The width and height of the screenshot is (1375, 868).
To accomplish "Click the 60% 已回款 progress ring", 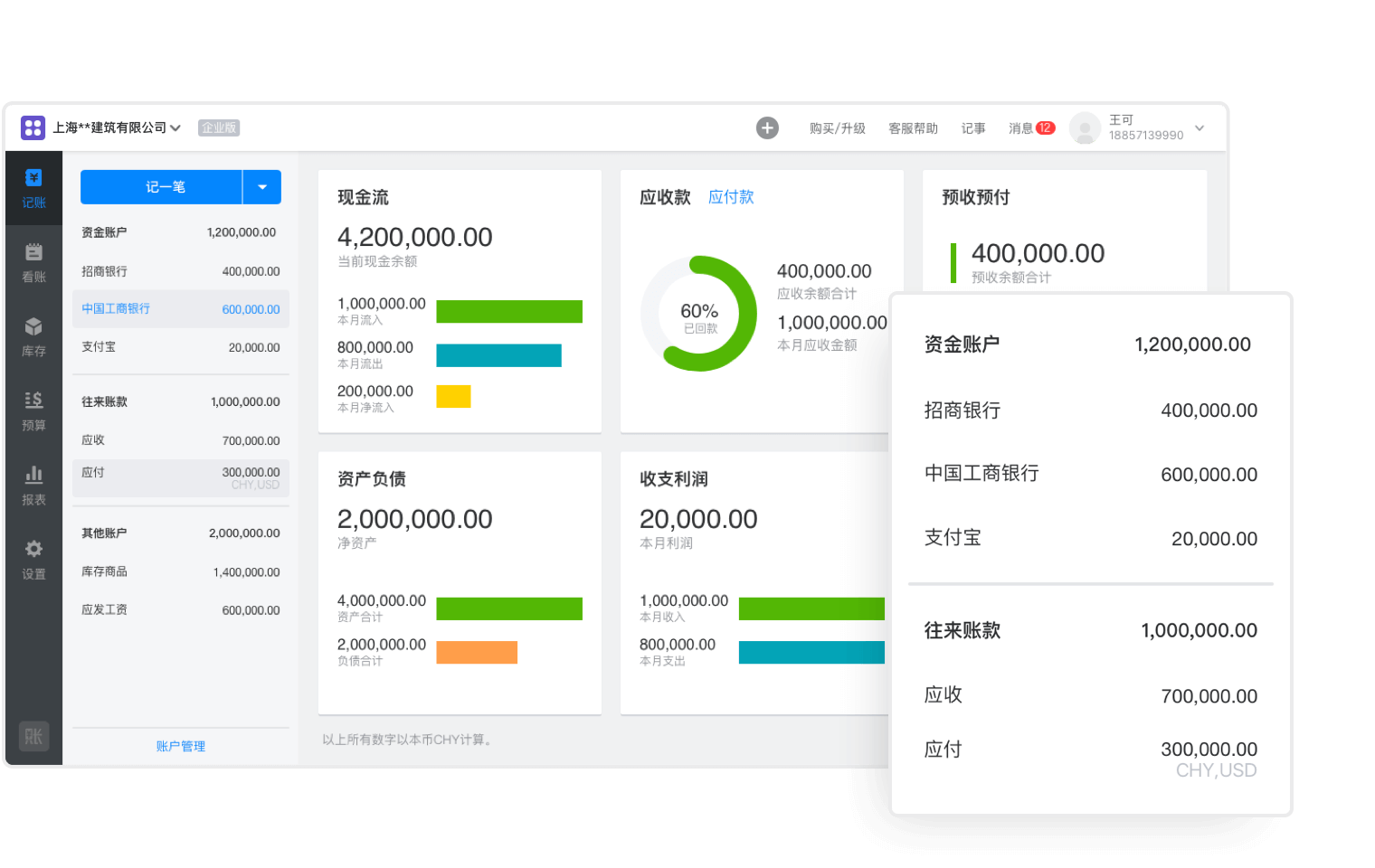I will click(699, 314).
